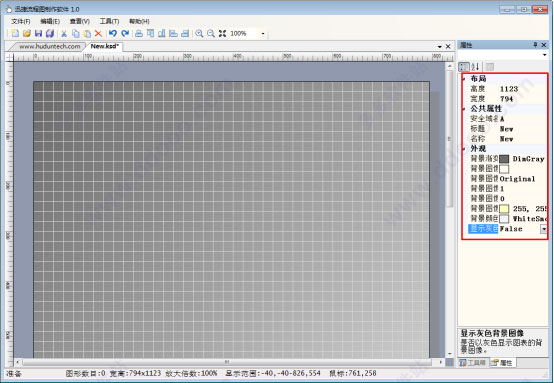Image resolution: width=554 pixels, height=383 pixels.
Task: Open the 文件(F) menu
Action: 21,21
